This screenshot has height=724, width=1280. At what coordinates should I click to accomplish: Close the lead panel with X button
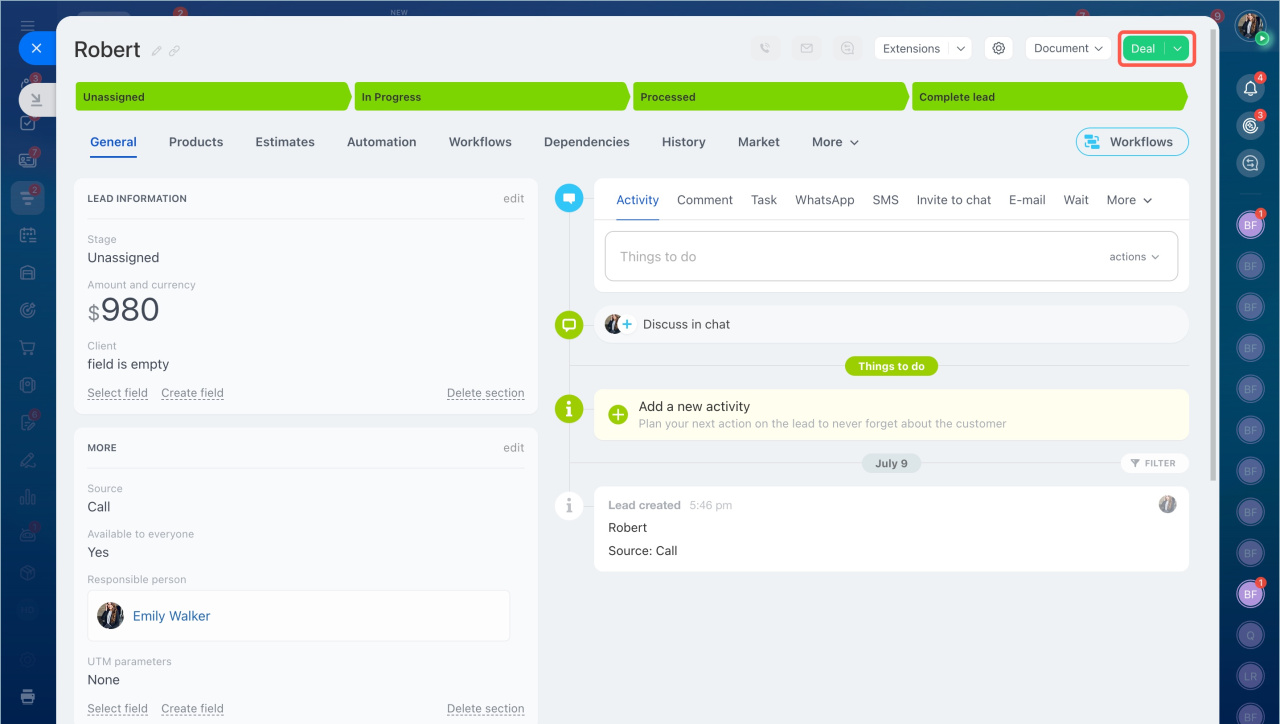[x=36, y=48]
